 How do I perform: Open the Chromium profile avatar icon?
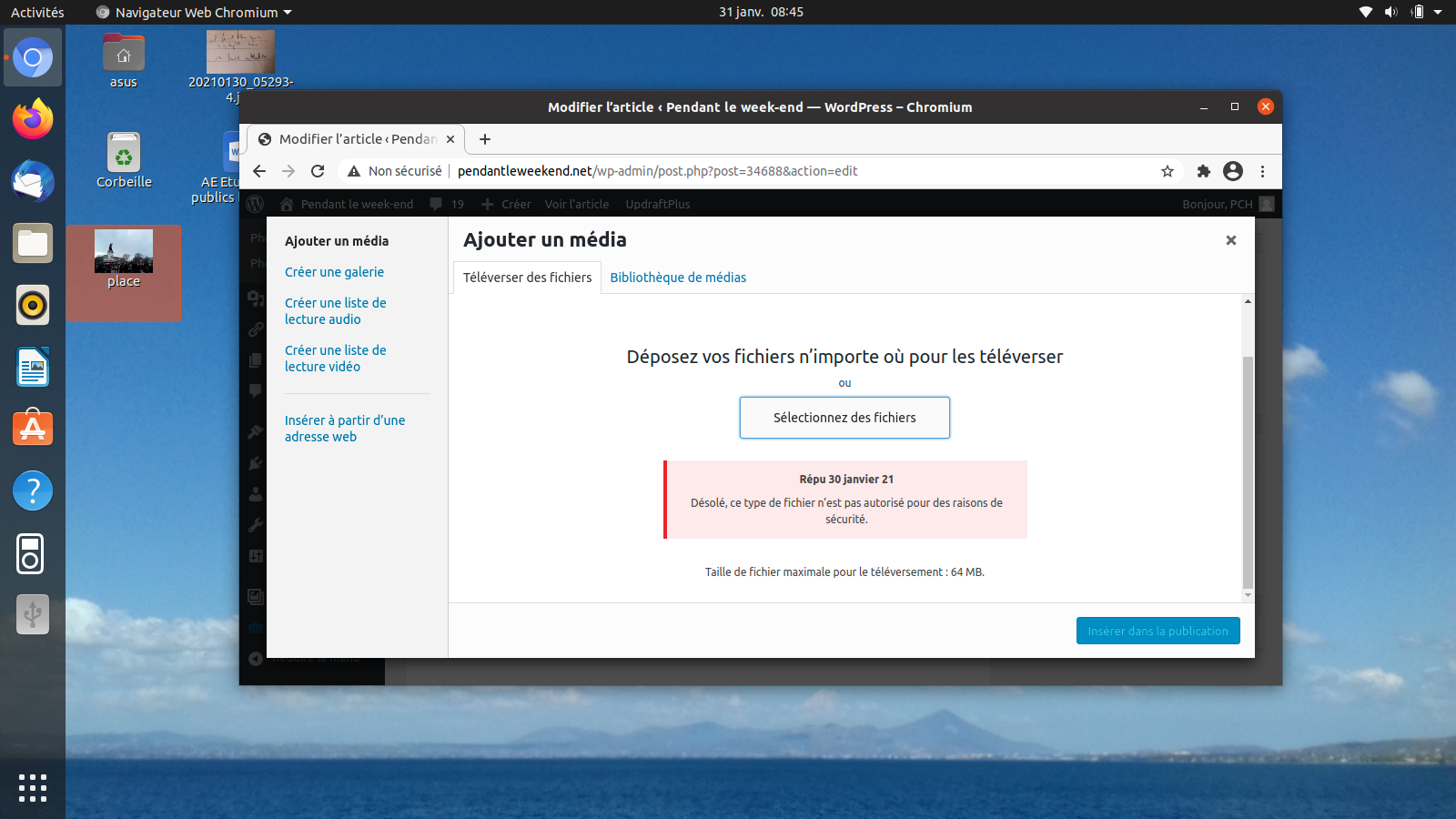point(1233,171)
